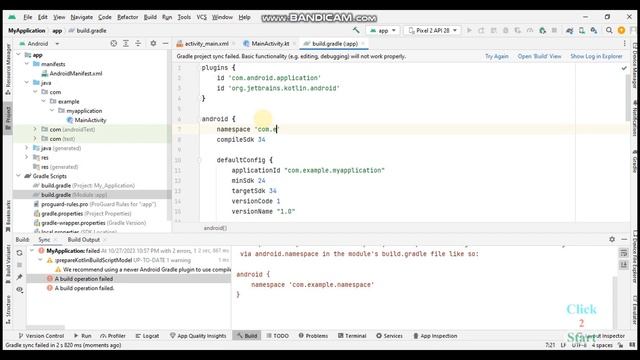Toggle the Emulator side tool window
640x360 pixels.
(635, 311)
